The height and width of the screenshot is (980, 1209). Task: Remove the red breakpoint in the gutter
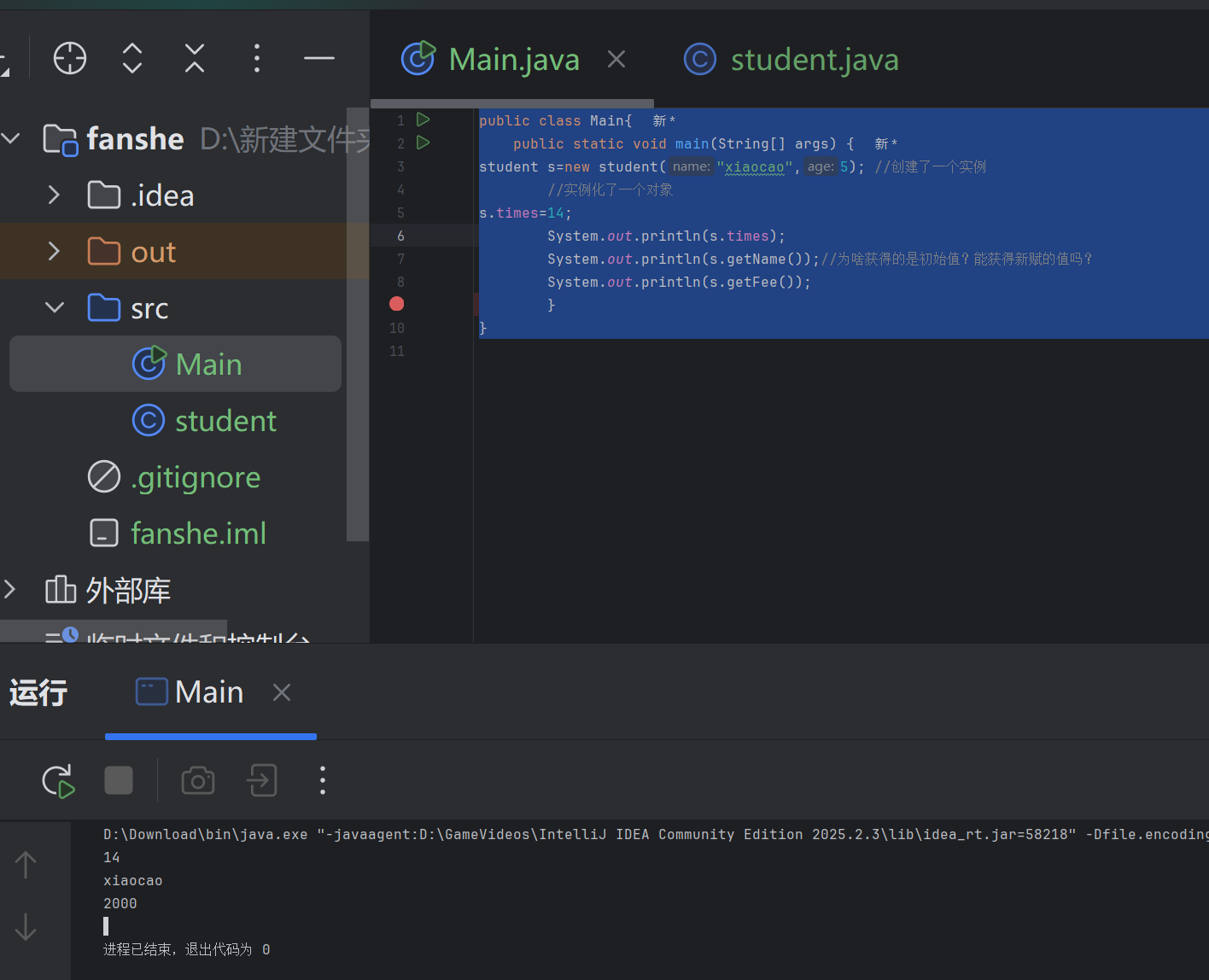pos(396,304)
